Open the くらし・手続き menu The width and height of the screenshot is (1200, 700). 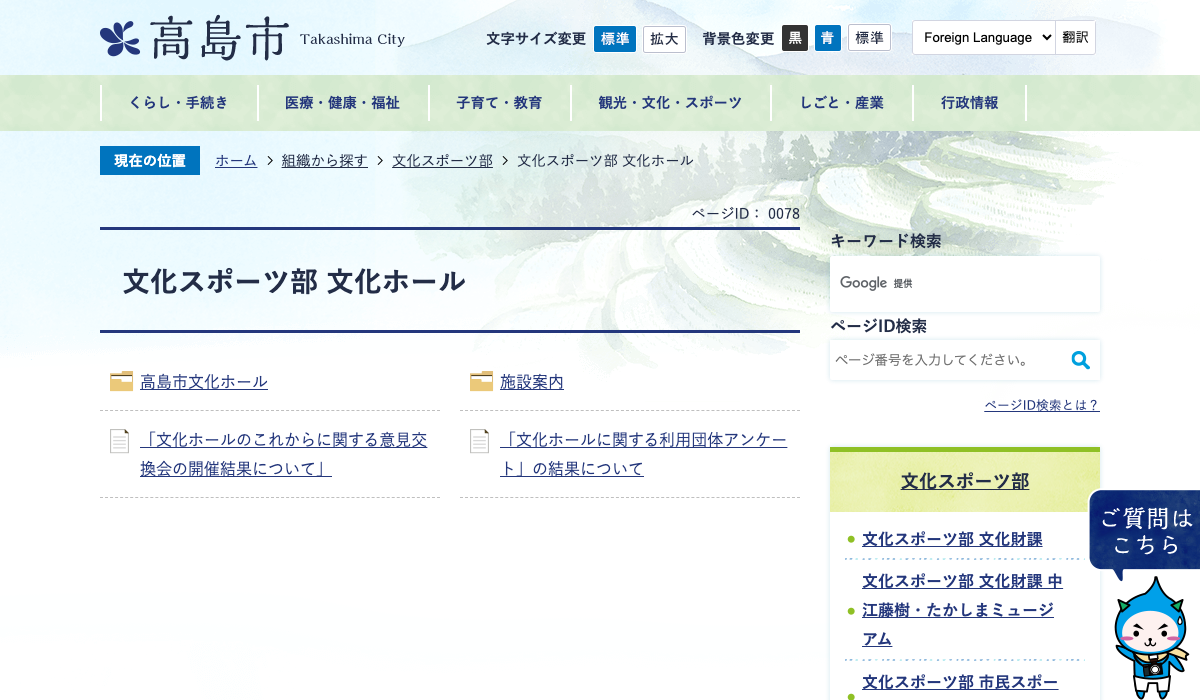[179, 103]
